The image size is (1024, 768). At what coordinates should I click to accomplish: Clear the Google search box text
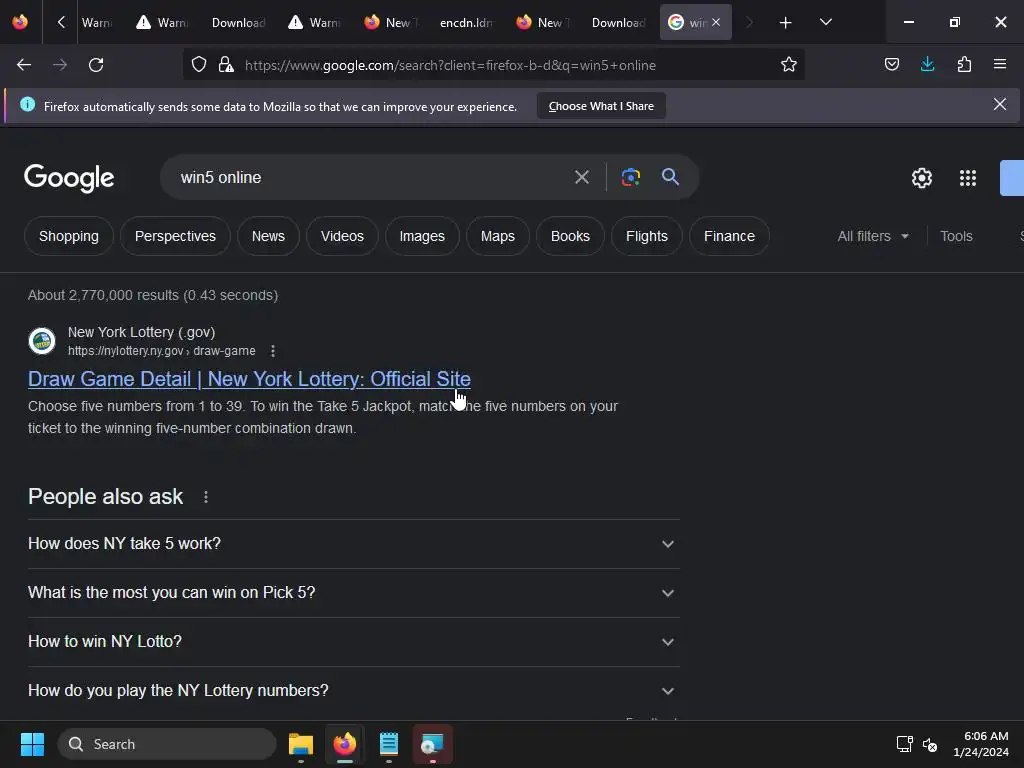coord(582,177)
